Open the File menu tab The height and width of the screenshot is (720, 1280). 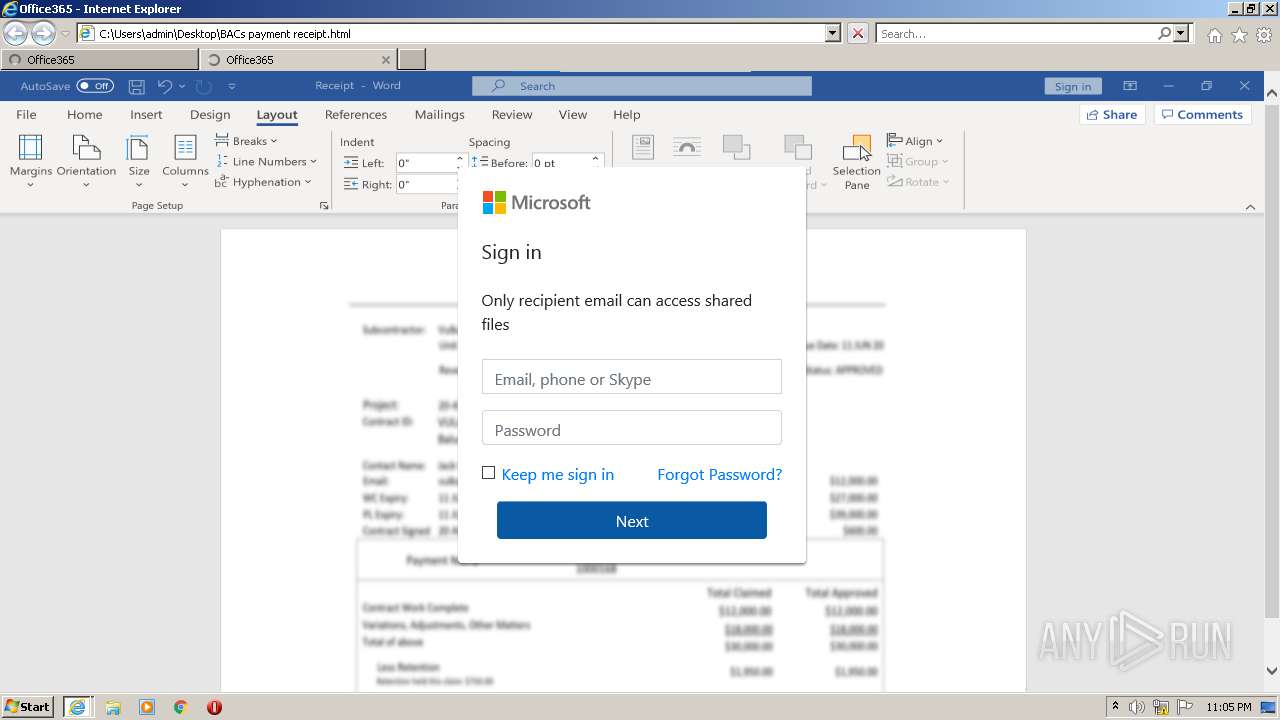[26, 114]
